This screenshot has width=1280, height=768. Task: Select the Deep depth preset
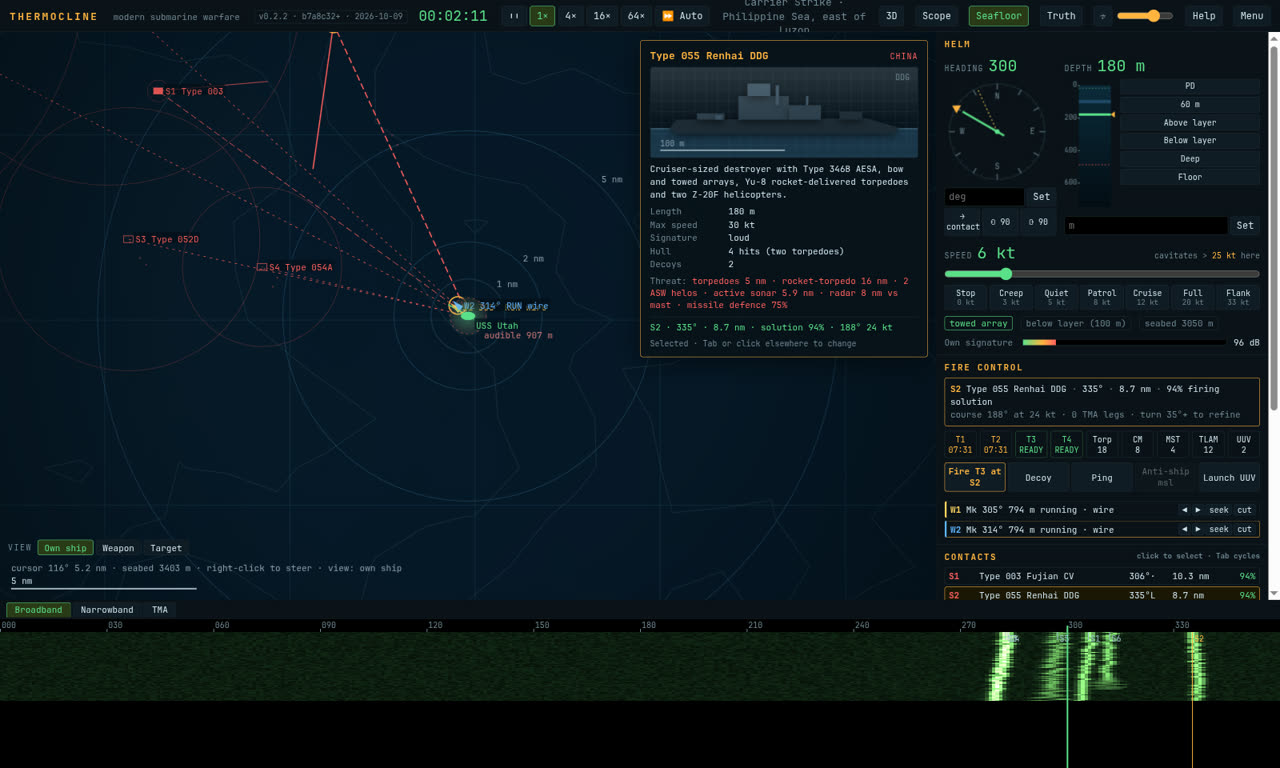click(x=1190, y=158)
